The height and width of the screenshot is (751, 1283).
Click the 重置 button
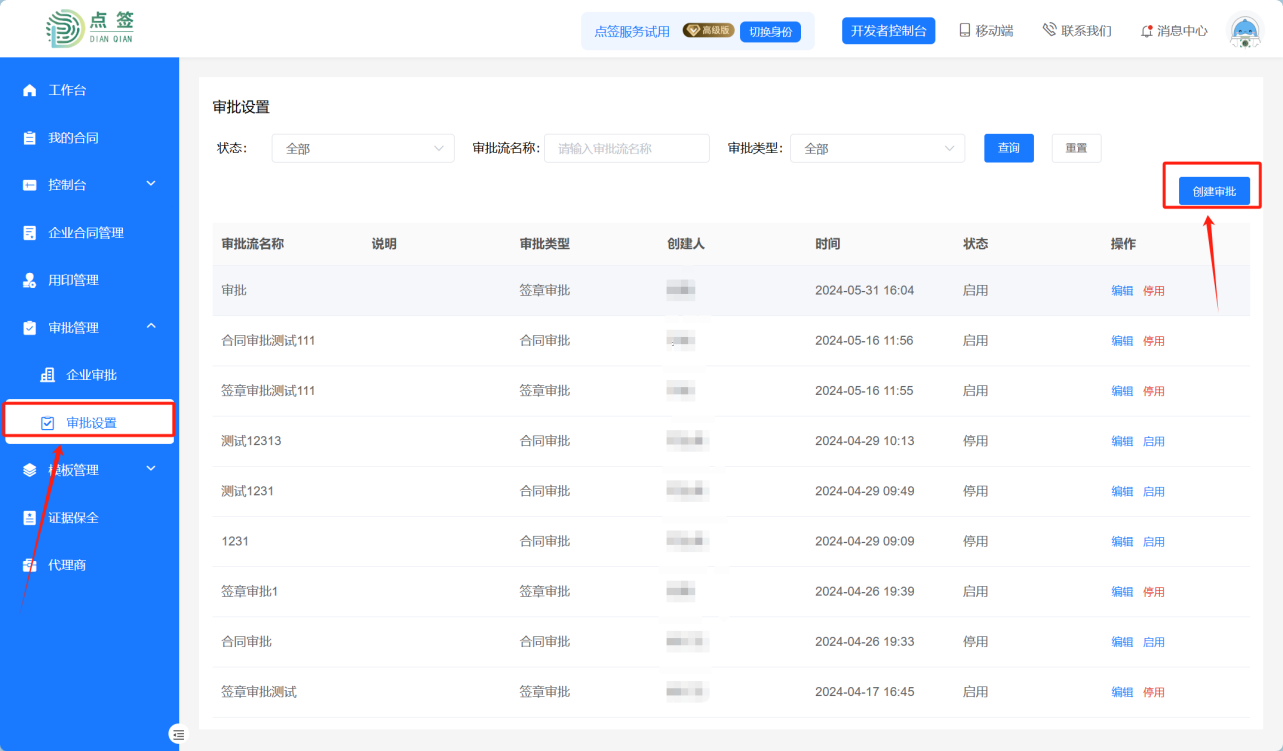click(x=1076, y=148)
